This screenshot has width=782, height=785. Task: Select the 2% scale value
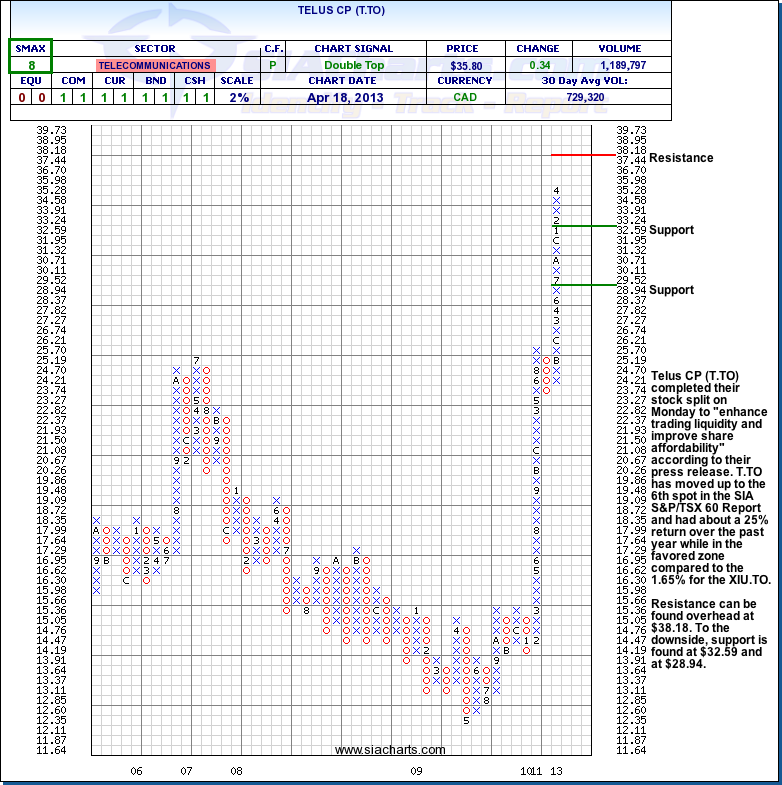tap(240, 97)
